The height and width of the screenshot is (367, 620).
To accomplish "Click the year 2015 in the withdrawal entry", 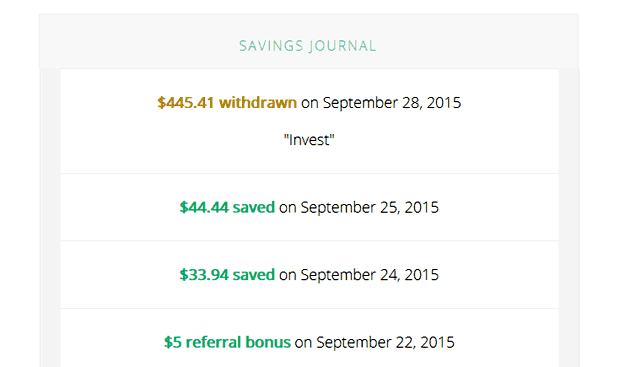I will 444,103.
